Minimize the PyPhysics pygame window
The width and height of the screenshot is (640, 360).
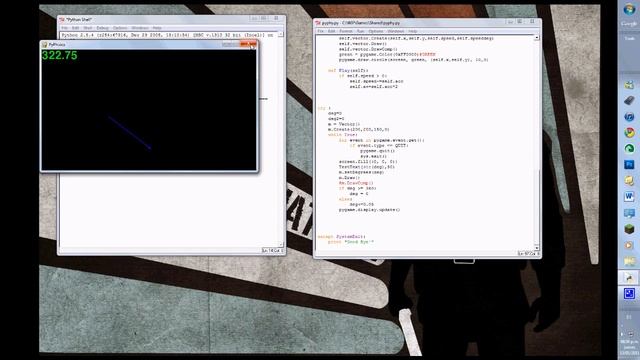coord(226,44)
